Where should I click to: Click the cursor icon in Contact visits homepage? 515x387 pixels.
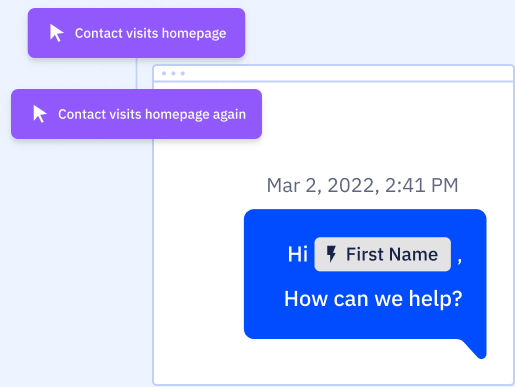coord(56,33)
